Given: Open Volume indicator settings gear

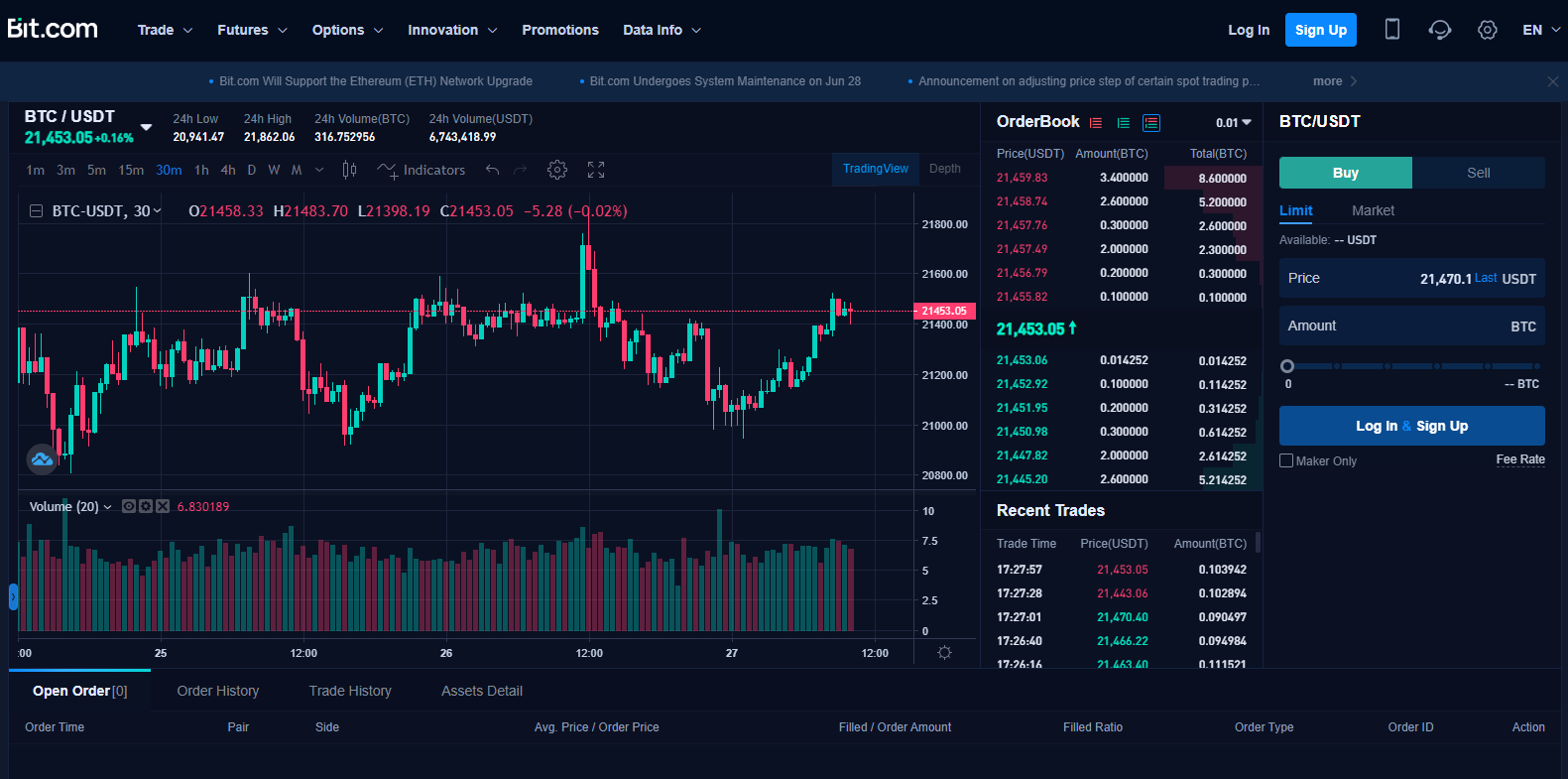Looking at the screenshot, I should [x=146, y=506].
